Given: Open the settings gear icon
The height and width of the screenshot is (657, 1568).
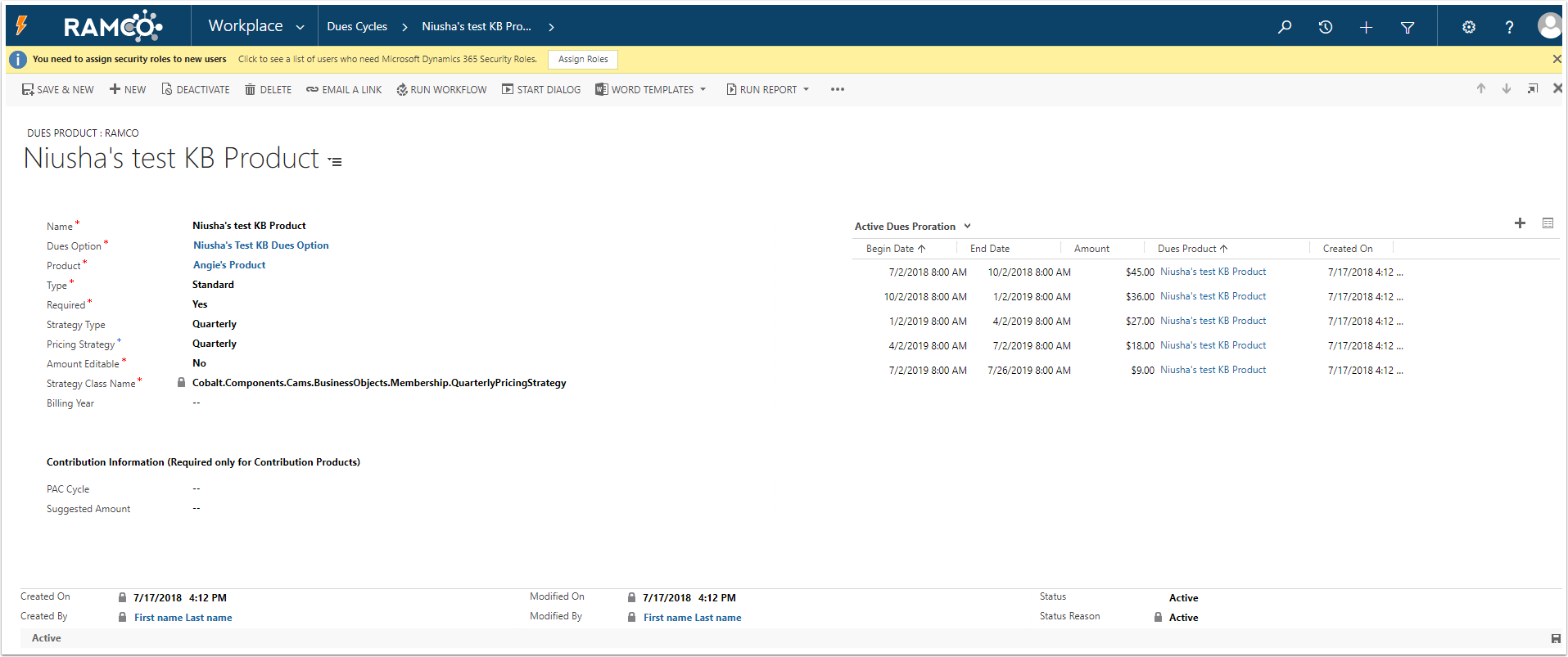Looking at the screenshot, I should (1469, 27).
